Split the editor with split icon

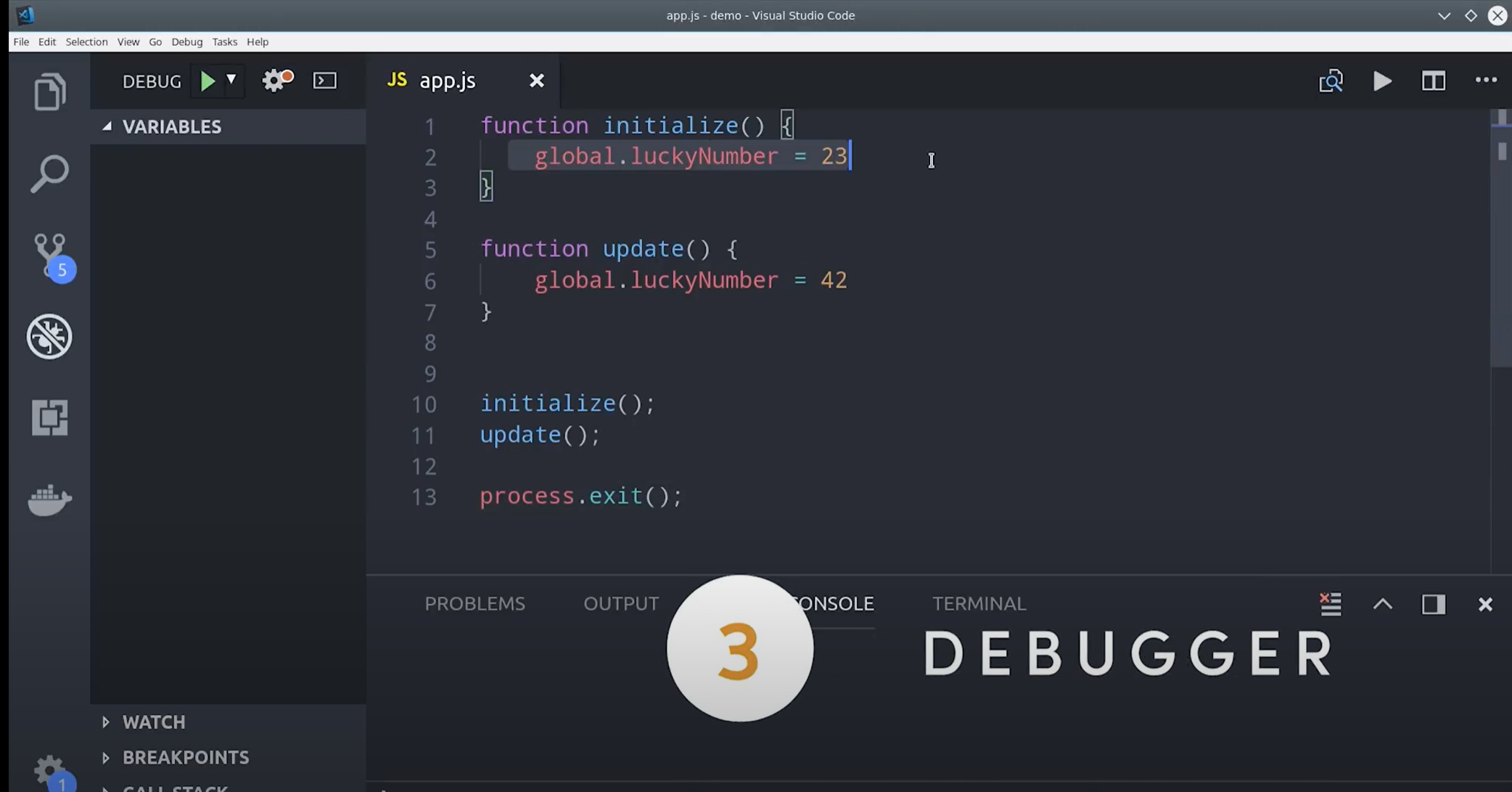coord(1433,81)
